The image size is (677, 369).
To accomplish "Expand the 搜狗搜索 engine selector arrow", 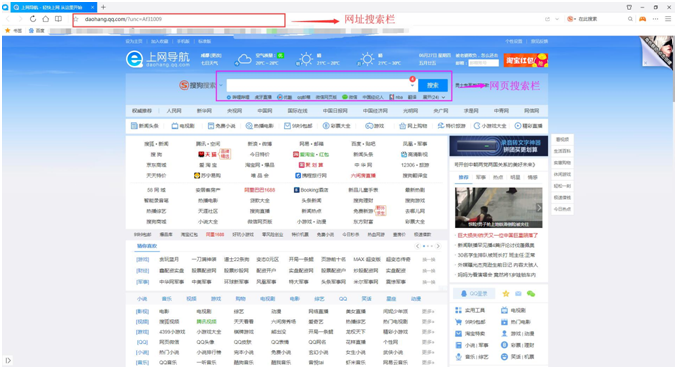I will (x=221, y=85).
